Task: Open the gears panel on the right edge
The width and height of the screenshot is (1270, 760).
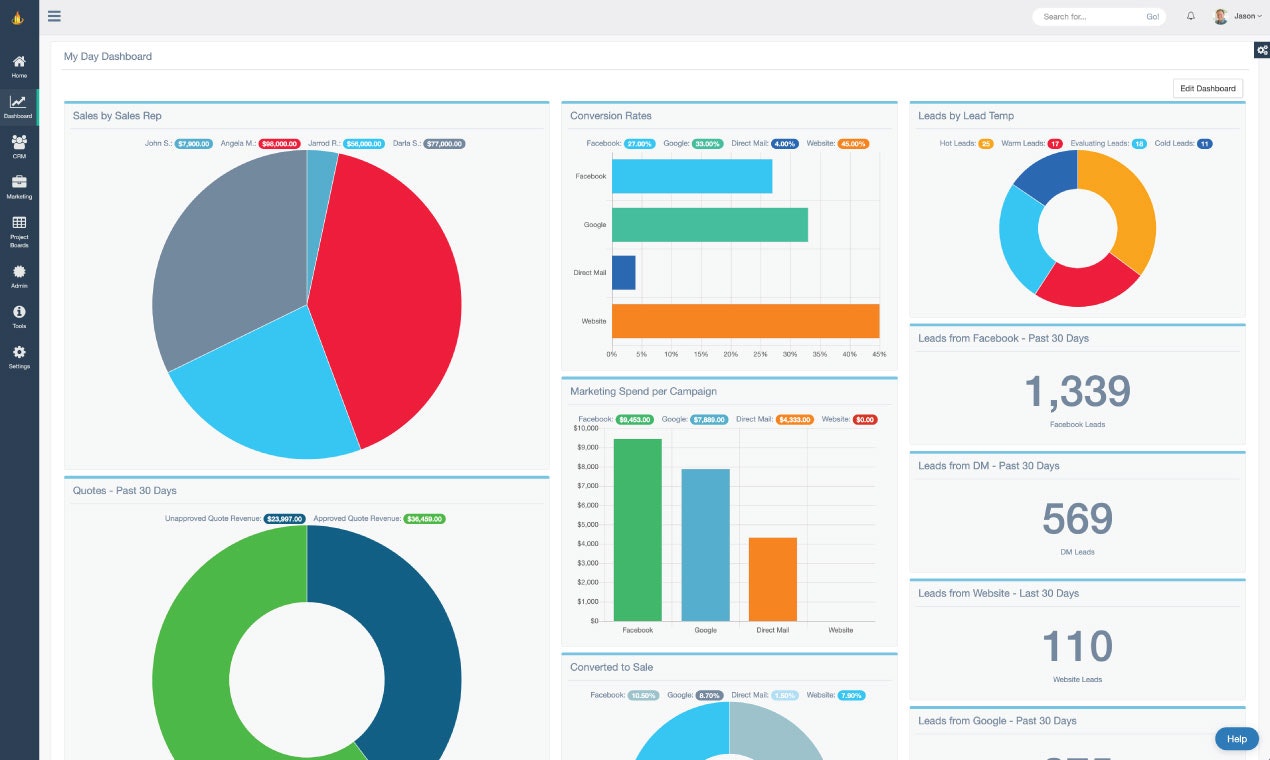Action: (x=1261, y=50)
